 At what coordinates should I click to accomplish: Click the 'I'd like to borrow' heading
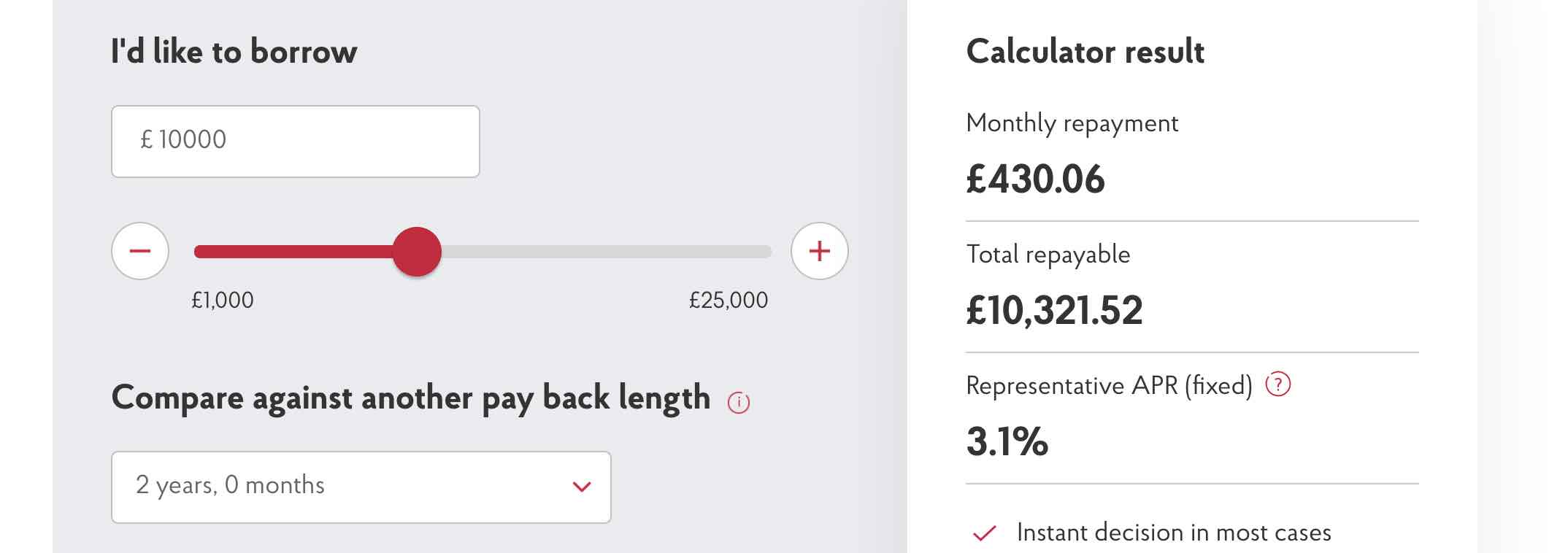[234, 52]
